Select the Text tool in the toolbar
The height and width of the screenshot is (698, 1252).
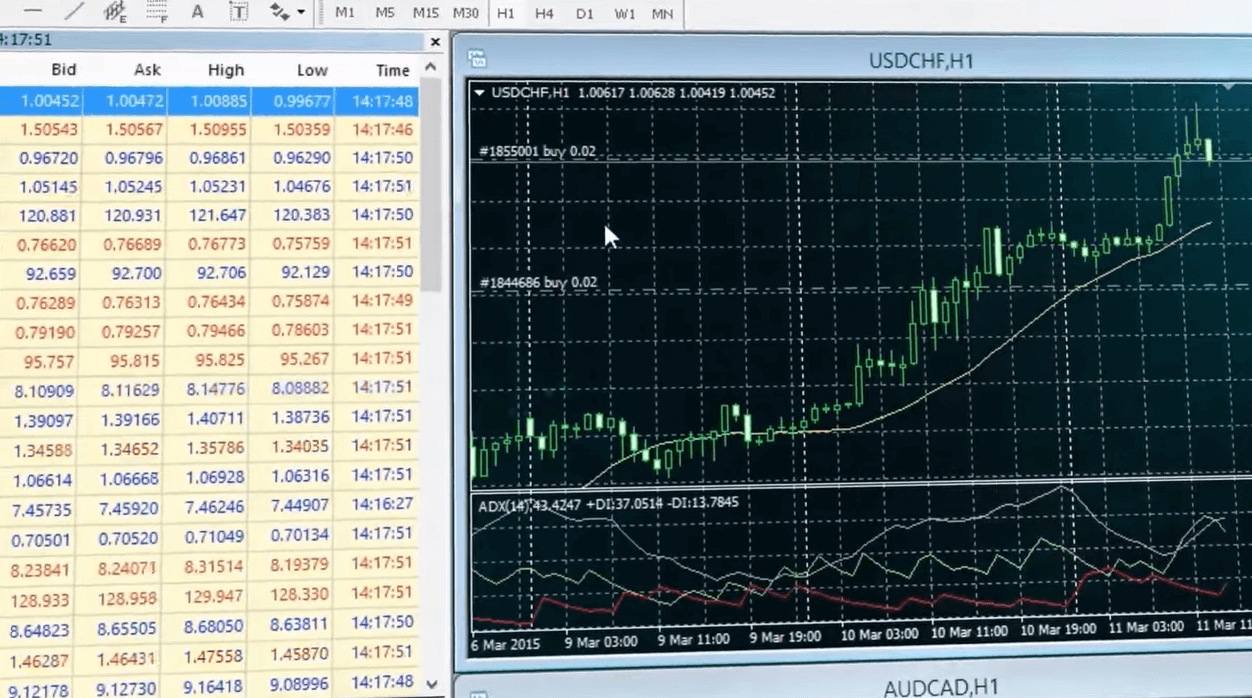point(197,13)
